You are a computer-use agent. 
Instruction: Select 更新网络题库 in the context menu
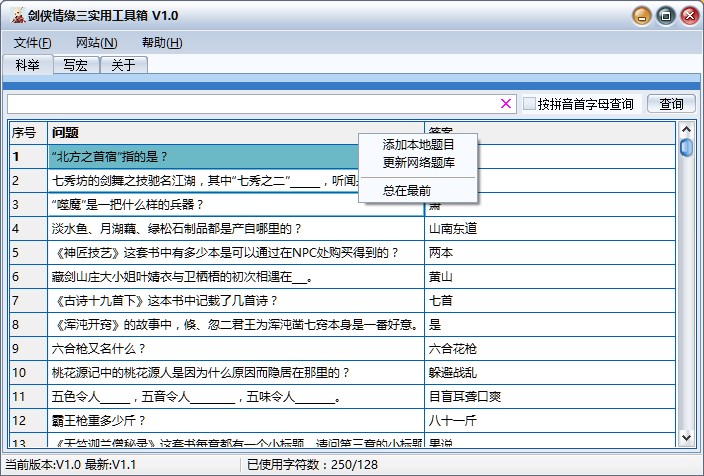419,162
